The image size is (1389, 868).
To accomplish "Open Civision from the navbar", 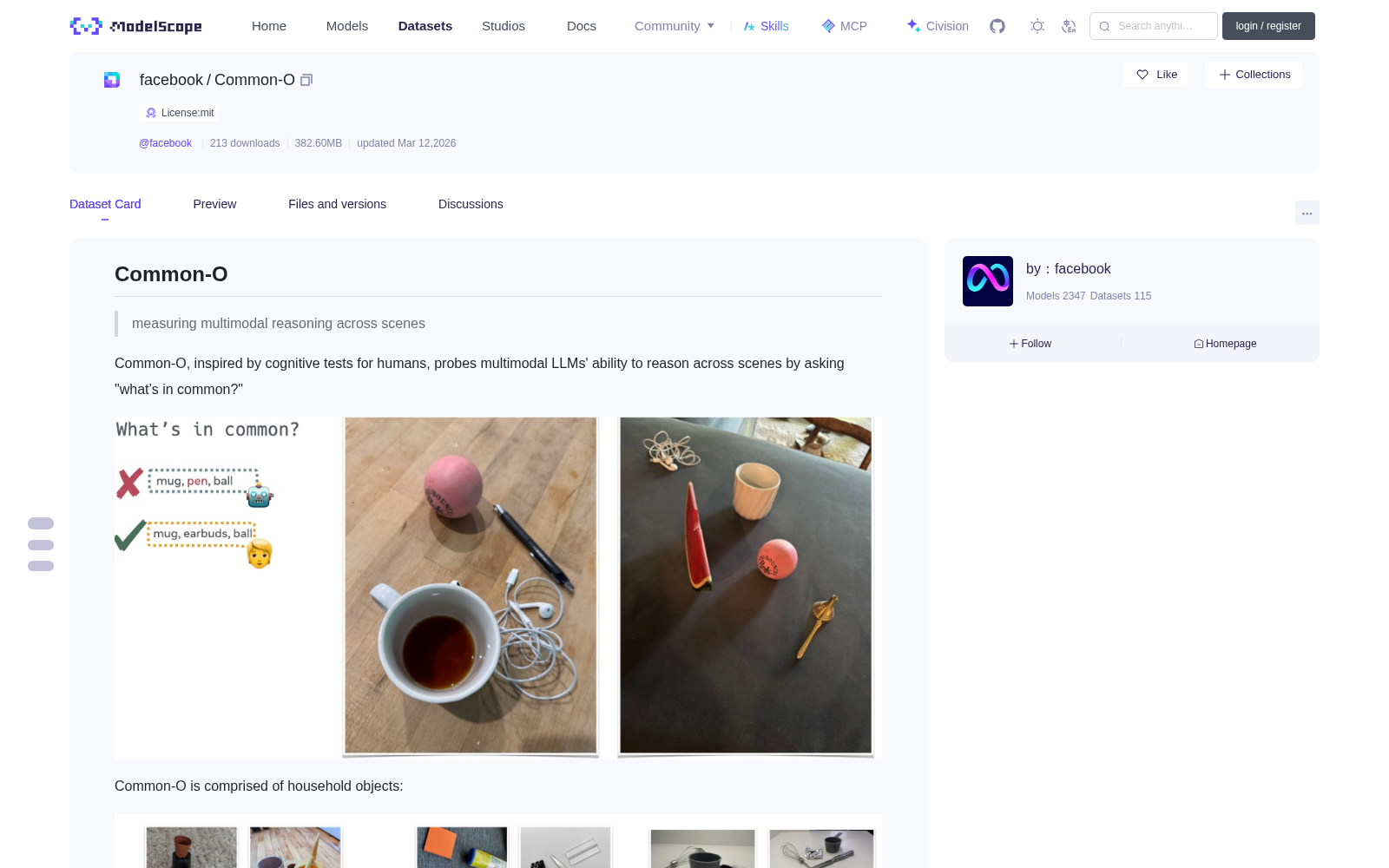I will tap(938, 26).
